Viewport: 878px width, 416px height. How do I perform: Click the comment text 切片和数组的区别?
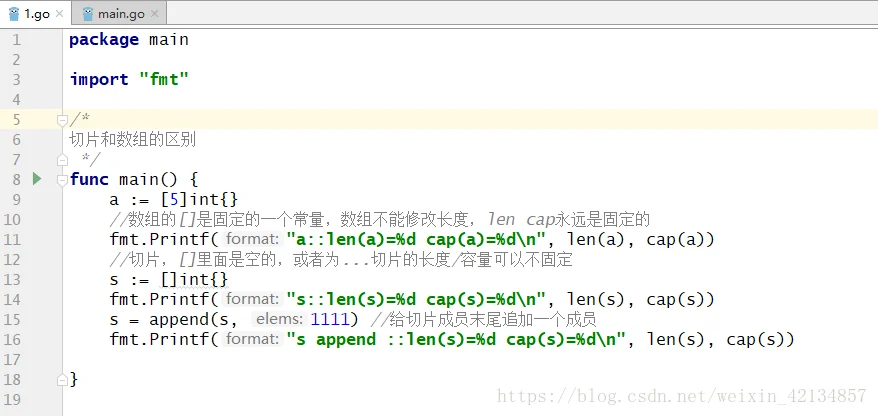(133, 139)
